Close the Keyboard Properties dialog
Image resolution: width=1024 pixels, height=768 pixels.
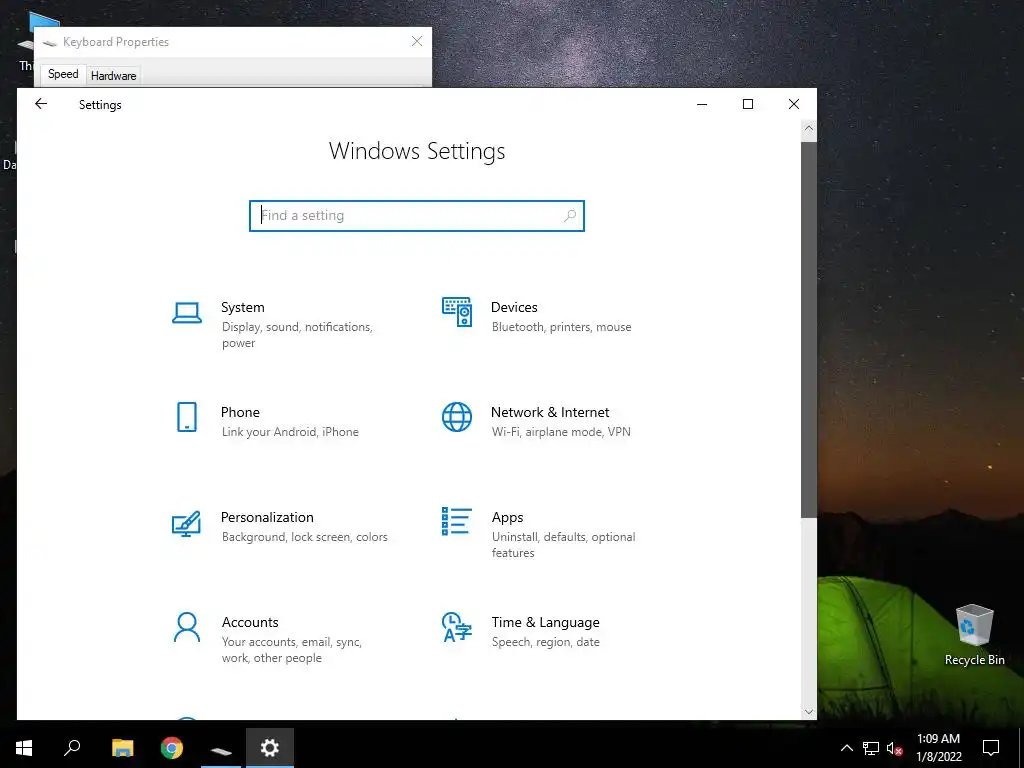click(417, 41)
